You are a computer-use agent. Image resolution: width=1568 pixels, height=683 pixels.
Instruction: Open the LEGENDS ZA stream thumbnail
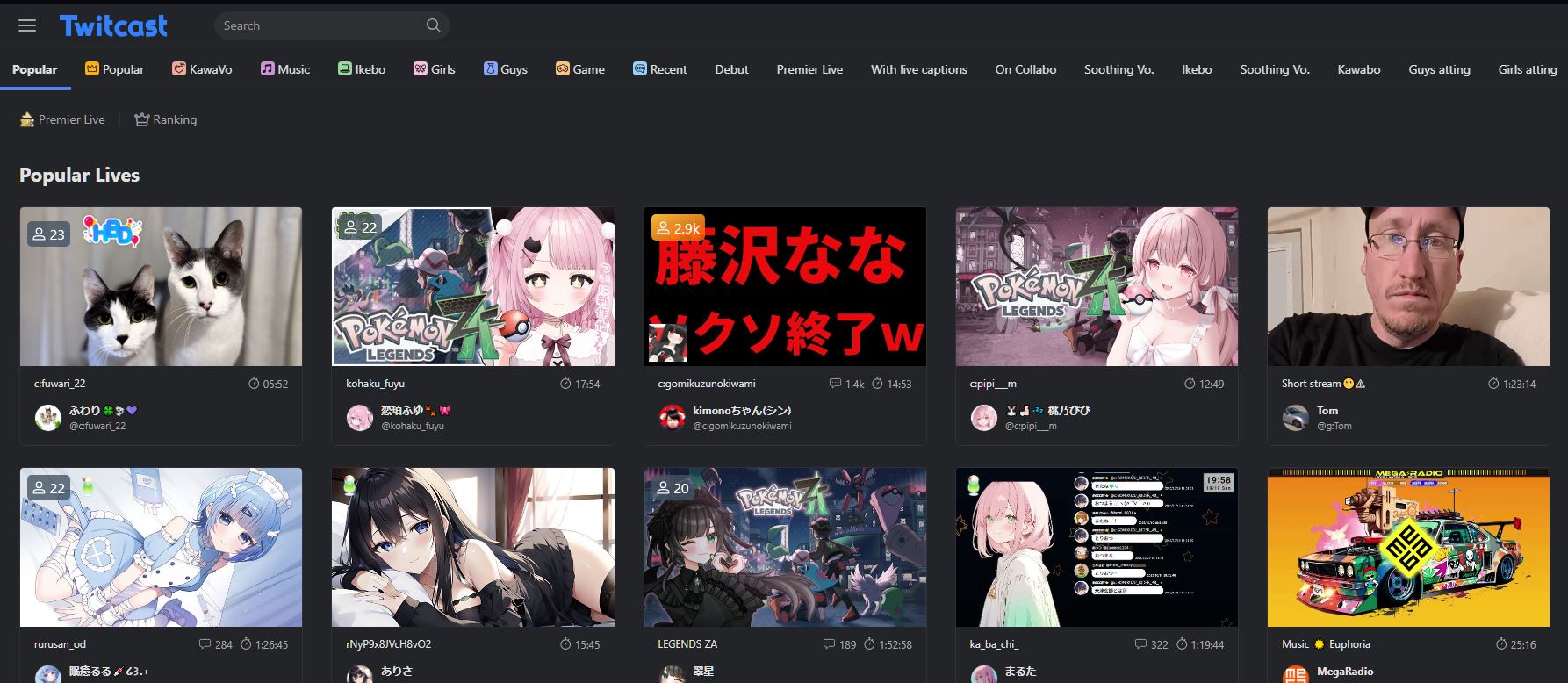tap(785, 547)
